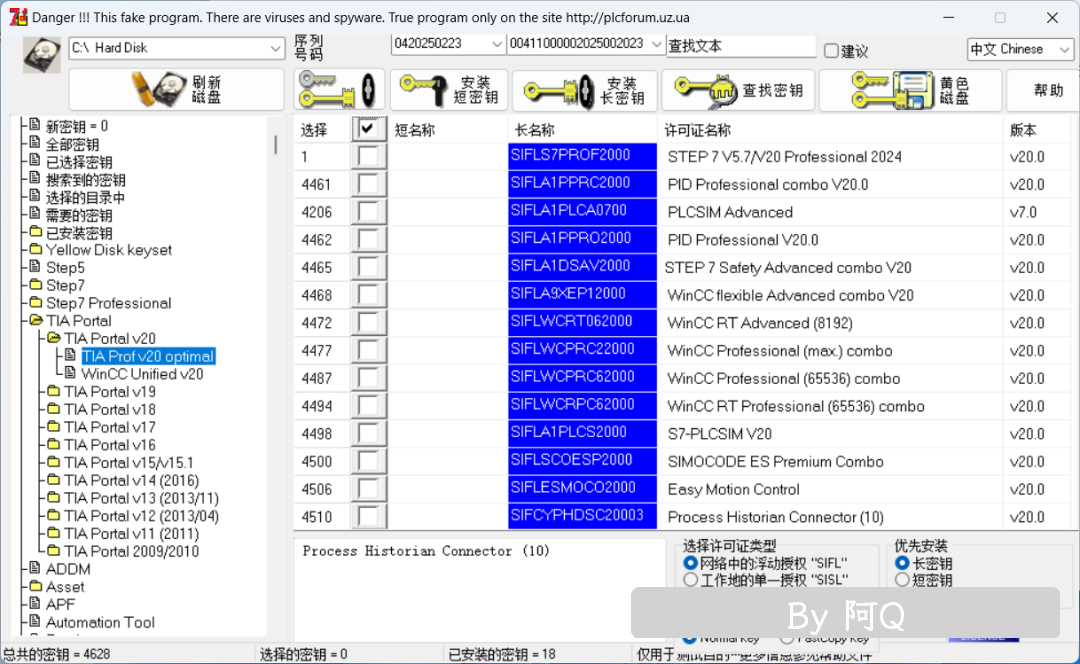Click the all keys (全部密钥) document icon
Screen dimensions: 1080x664
coord(35,143)
